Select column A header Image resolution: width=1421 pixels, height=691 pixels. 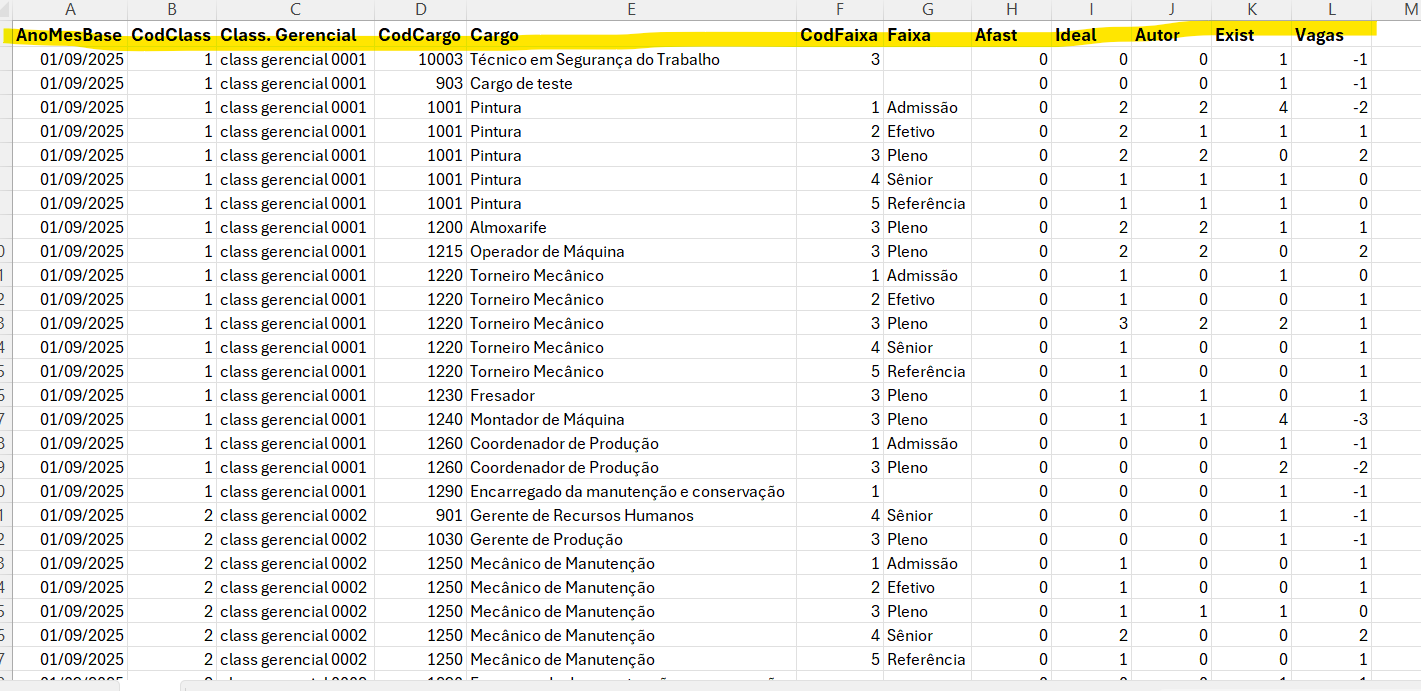(69, 10)
